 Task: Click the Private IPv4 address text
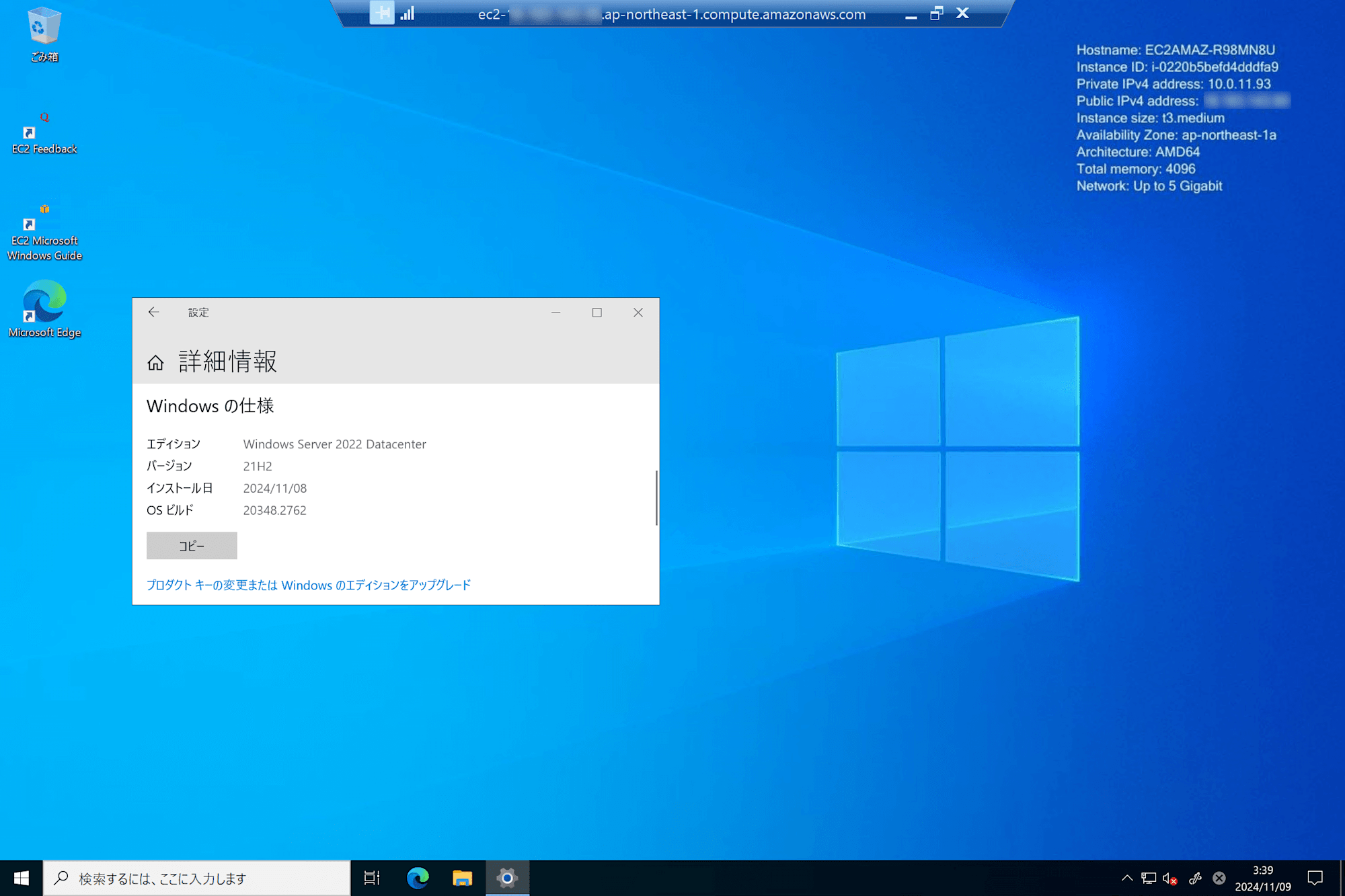click(x=1174, y=84)
